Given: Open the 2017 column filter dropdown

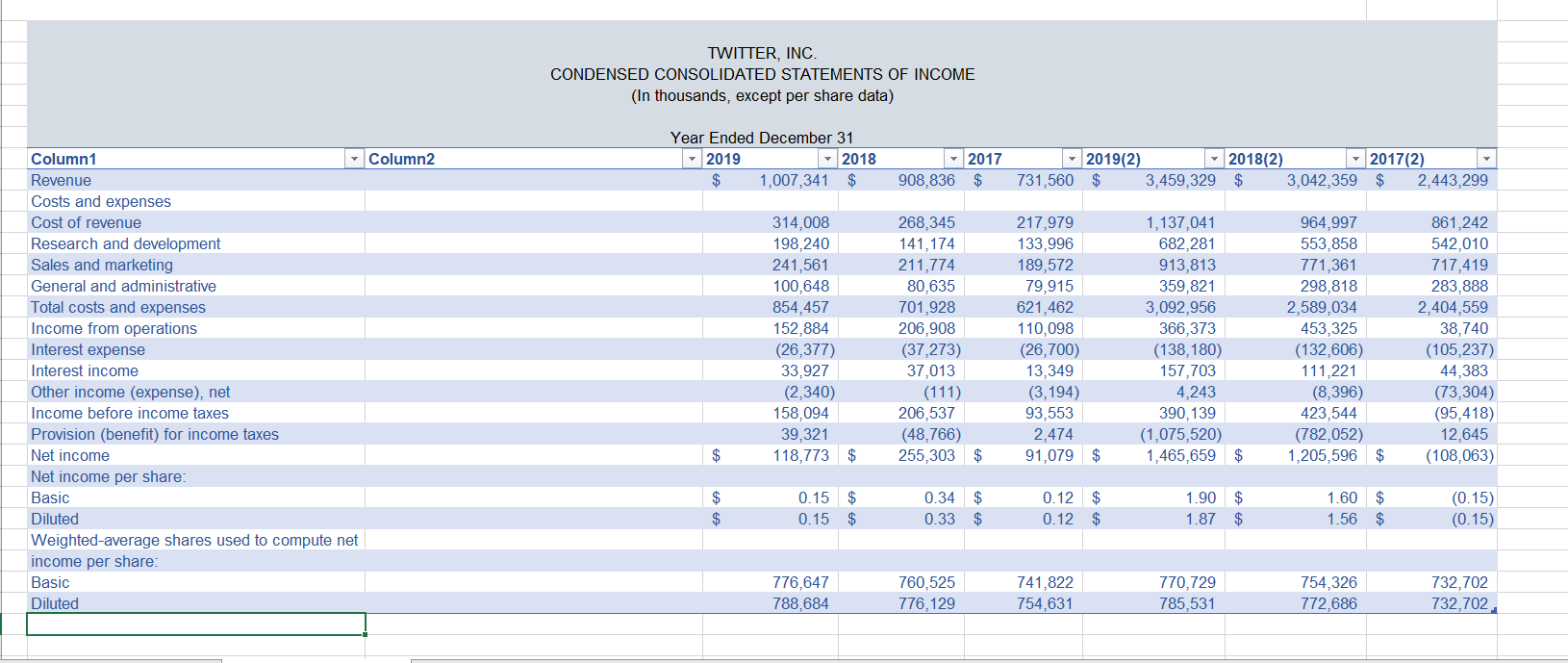Looking at the screenshot, I should tap(1072, 159).
